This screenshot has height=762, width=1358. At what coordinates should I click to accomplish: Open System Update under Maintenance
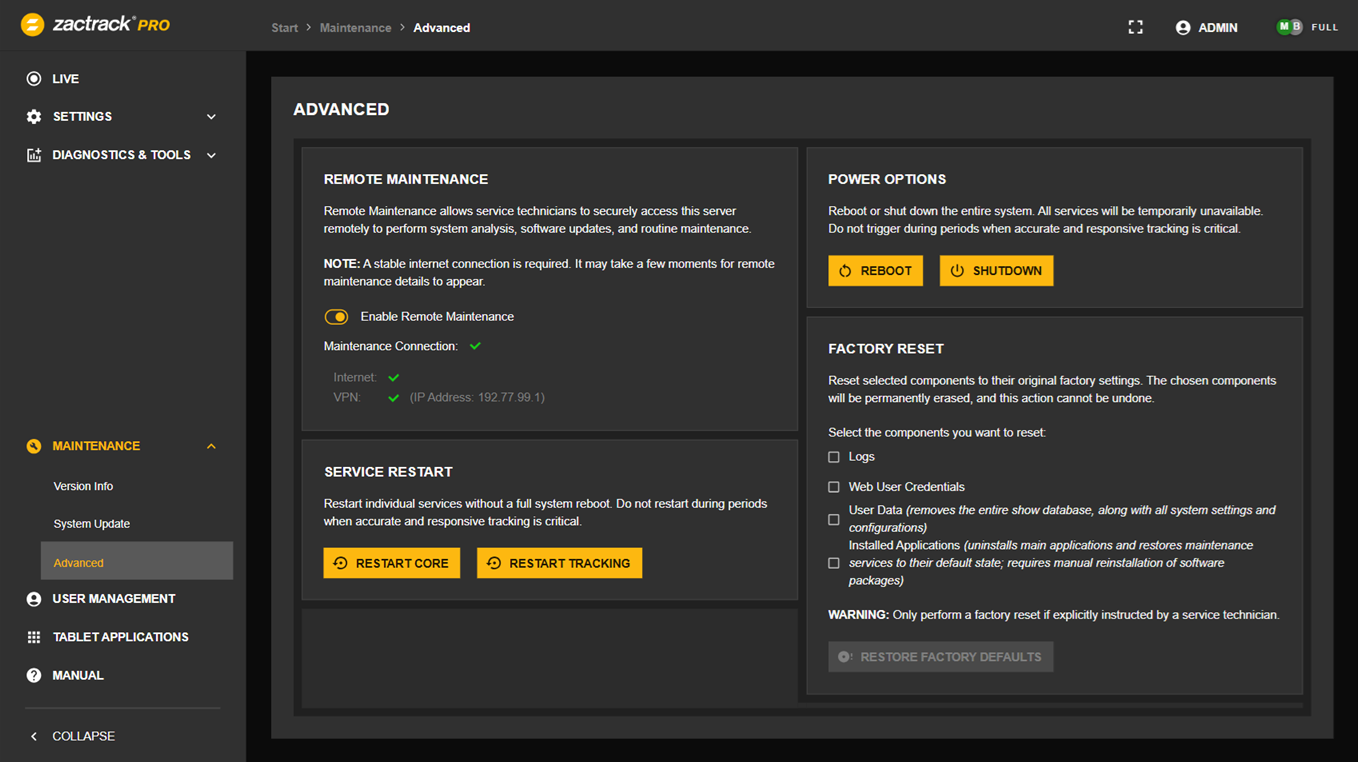point(92,524)
